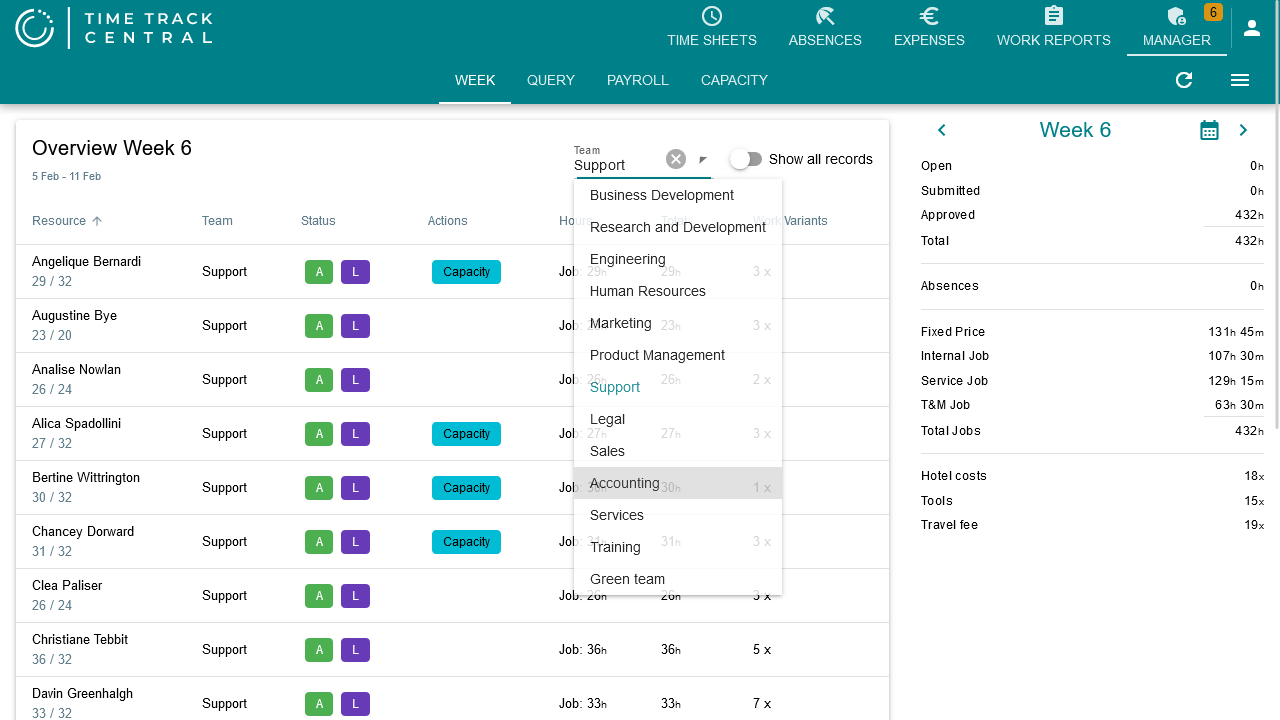1280x720 pixels.
Task: Click purple L badge for Christiane Tebbit
Action: [x=355, y=650]
